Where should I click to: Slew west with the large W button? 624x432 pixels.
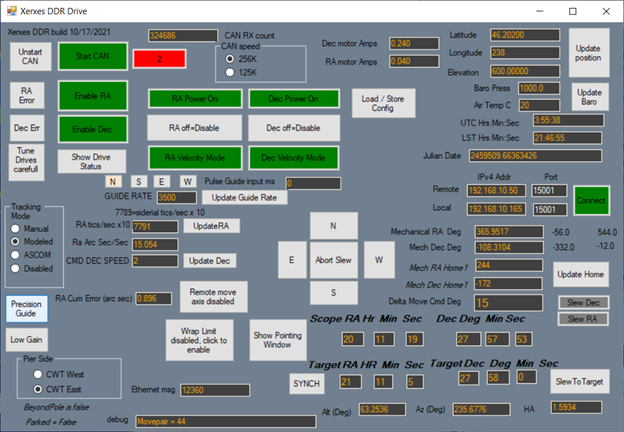(x=379, y=260)
